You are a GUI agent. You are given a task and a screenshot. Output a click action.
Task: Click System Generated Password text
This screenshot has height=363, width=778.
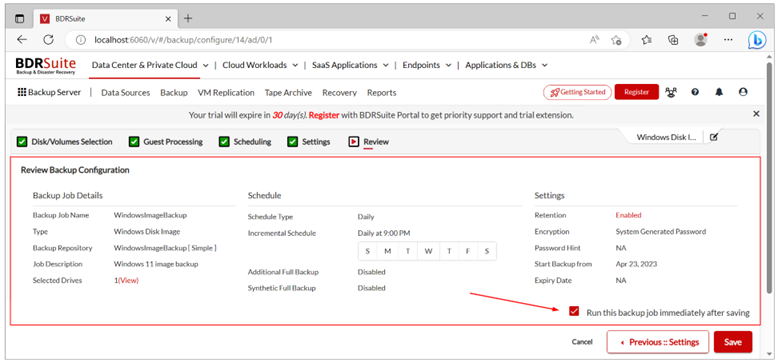coord(660,232)
